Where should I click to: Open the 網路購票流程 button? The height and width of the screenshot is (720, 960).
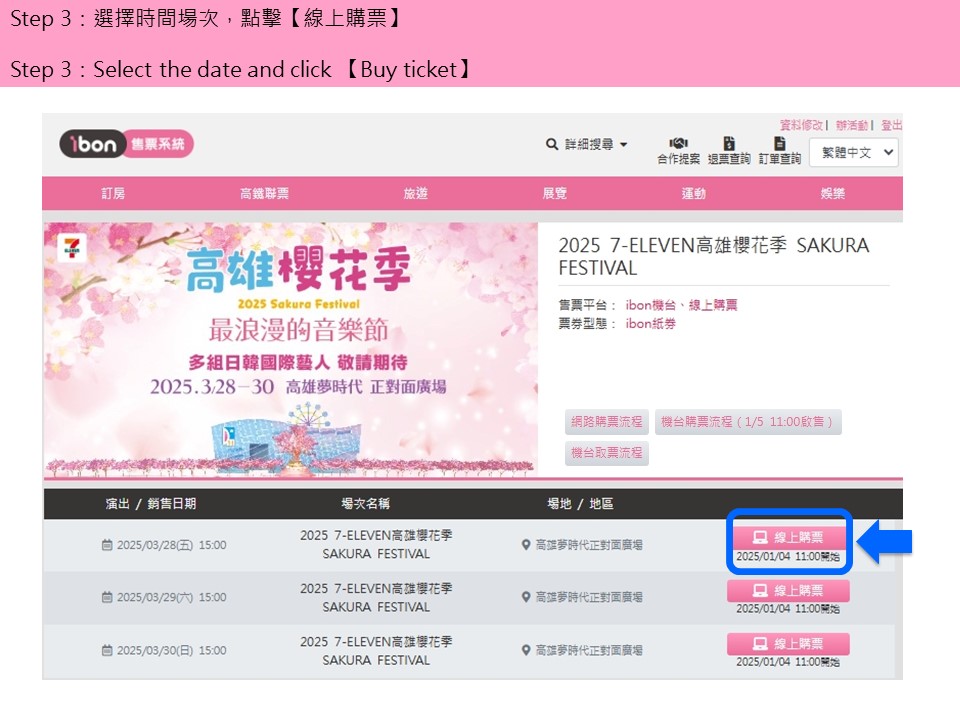607,422
